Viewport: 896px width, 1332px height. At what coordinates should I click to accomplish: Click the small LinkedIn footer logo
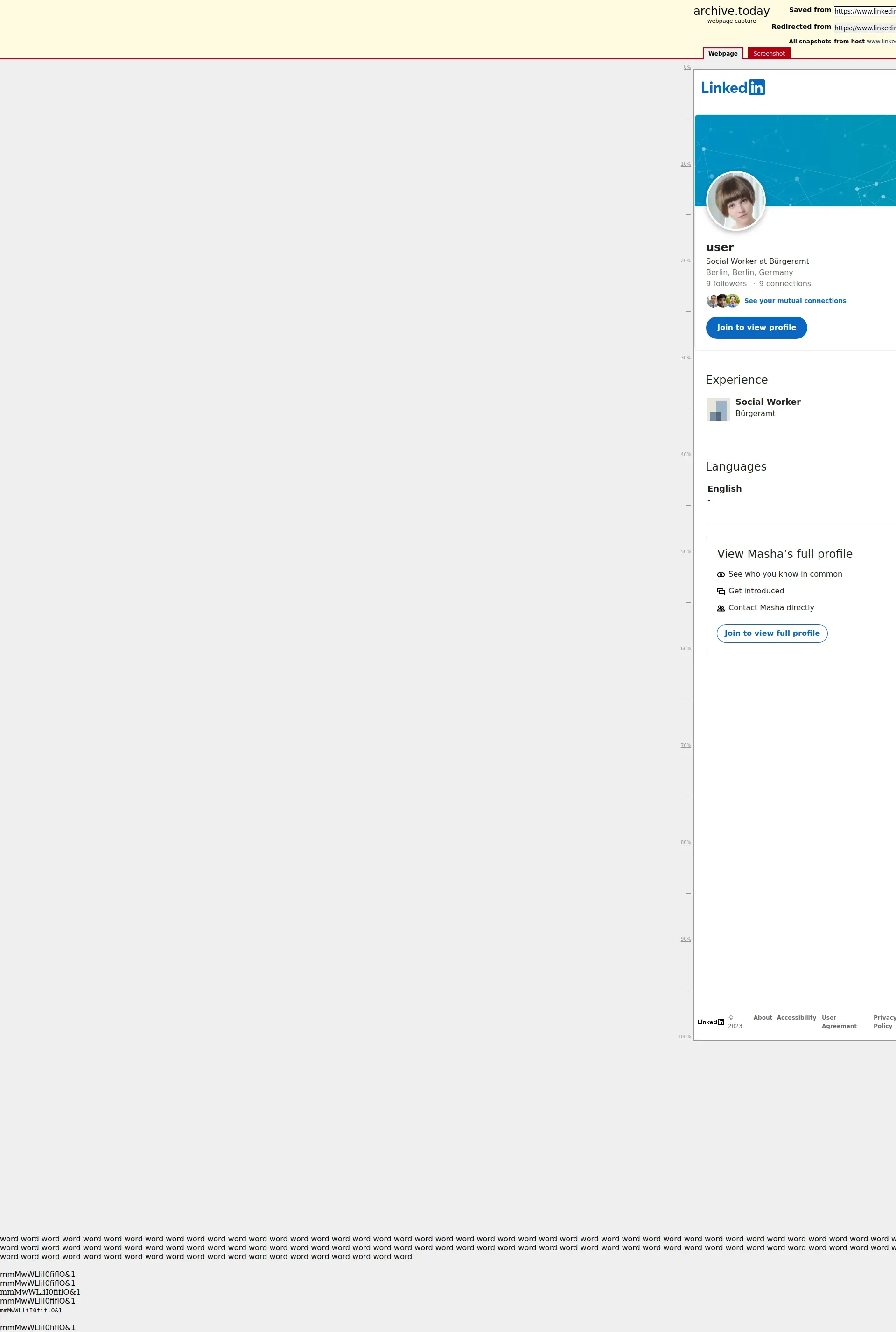point(711,1022)
